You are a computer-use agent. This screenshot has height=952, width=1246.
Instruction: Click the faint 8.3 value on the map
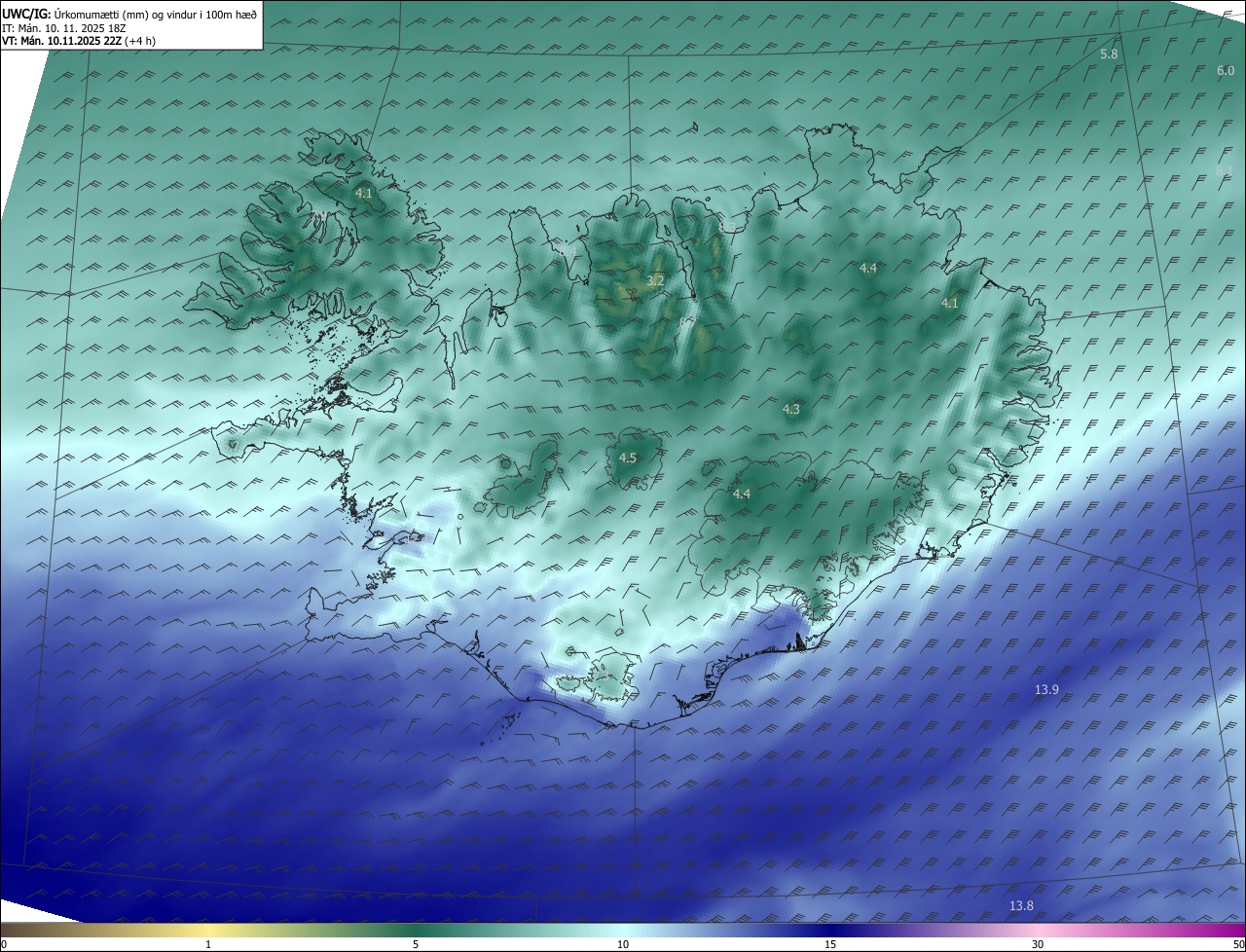[x=727, y=227]
